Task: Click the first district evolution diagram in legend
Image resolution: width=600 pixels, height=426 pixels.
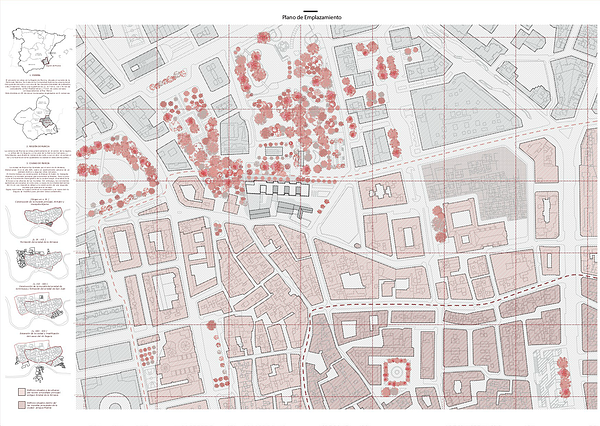Action: coord(36,220)
